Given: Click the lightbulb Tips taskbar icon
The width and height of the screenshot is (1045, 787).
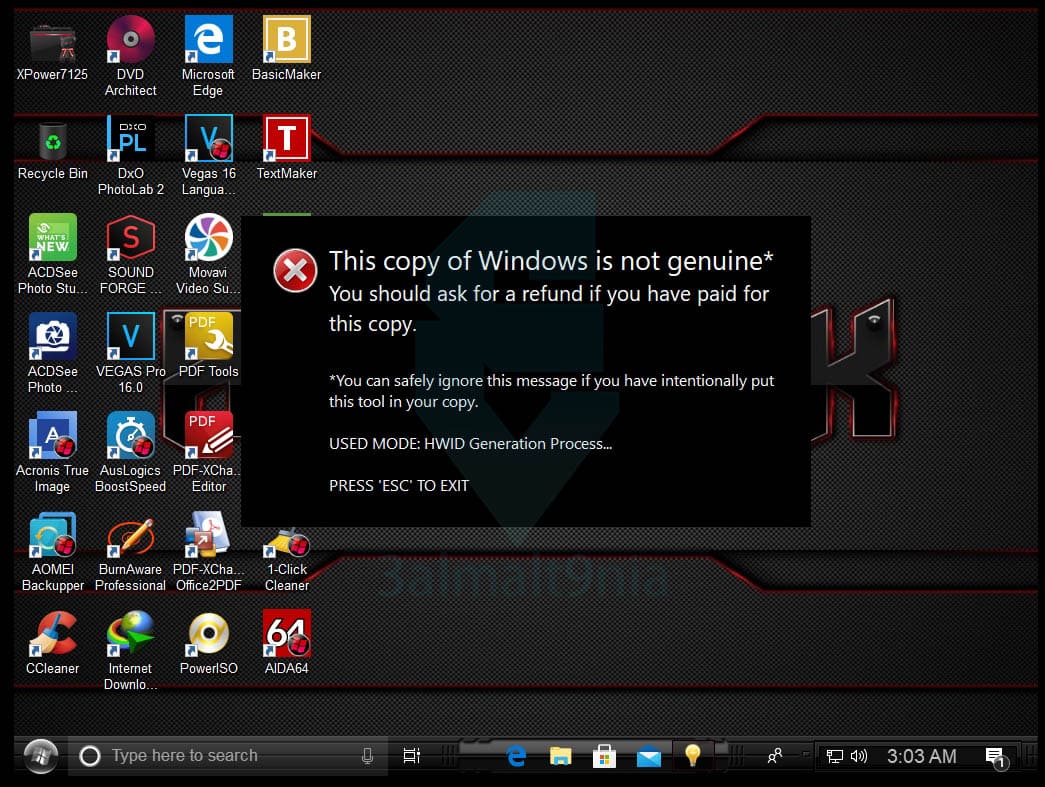Looking at the screenshot, I should tap(692, 756).
